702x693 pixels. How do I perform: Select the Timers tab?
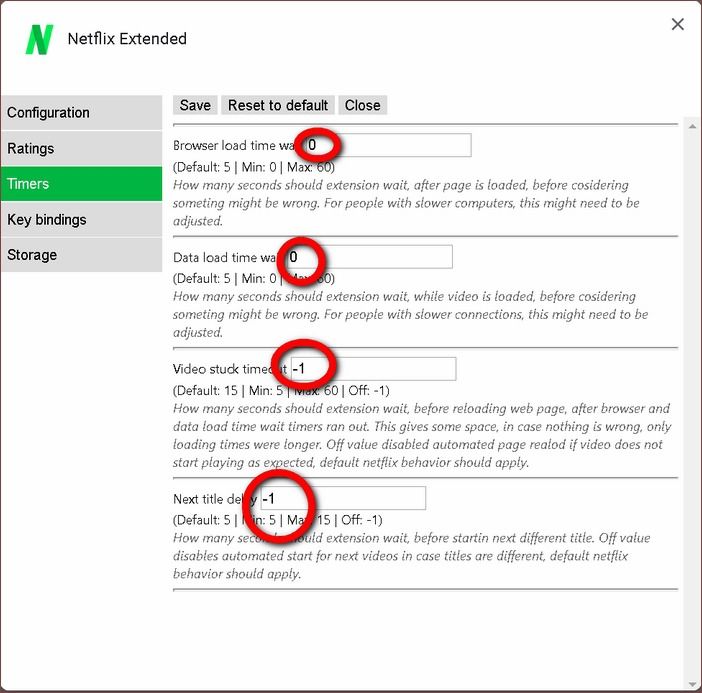pos(81,184)
